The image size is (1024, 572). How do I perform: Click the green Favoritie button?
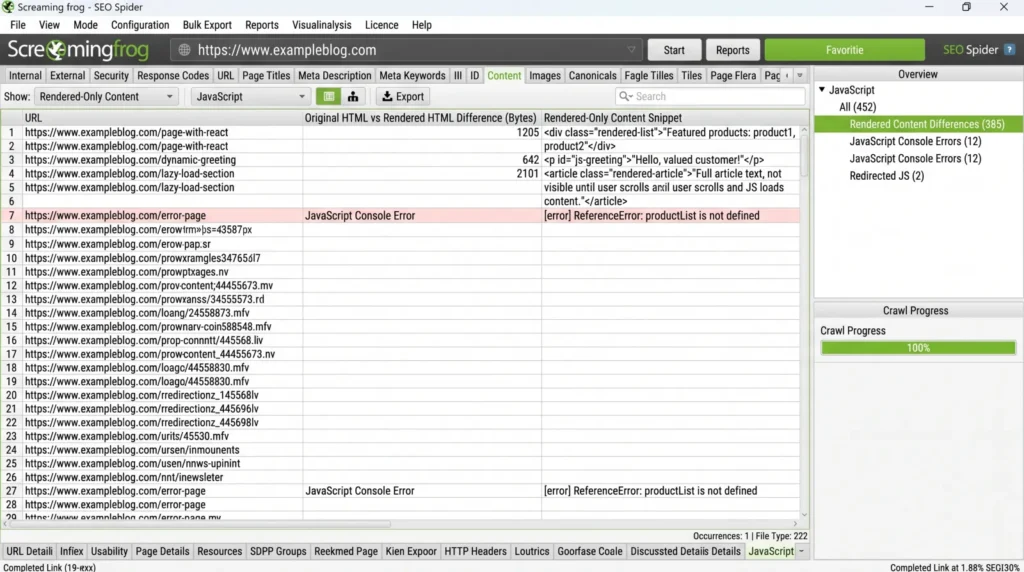[x=844, y=50]
